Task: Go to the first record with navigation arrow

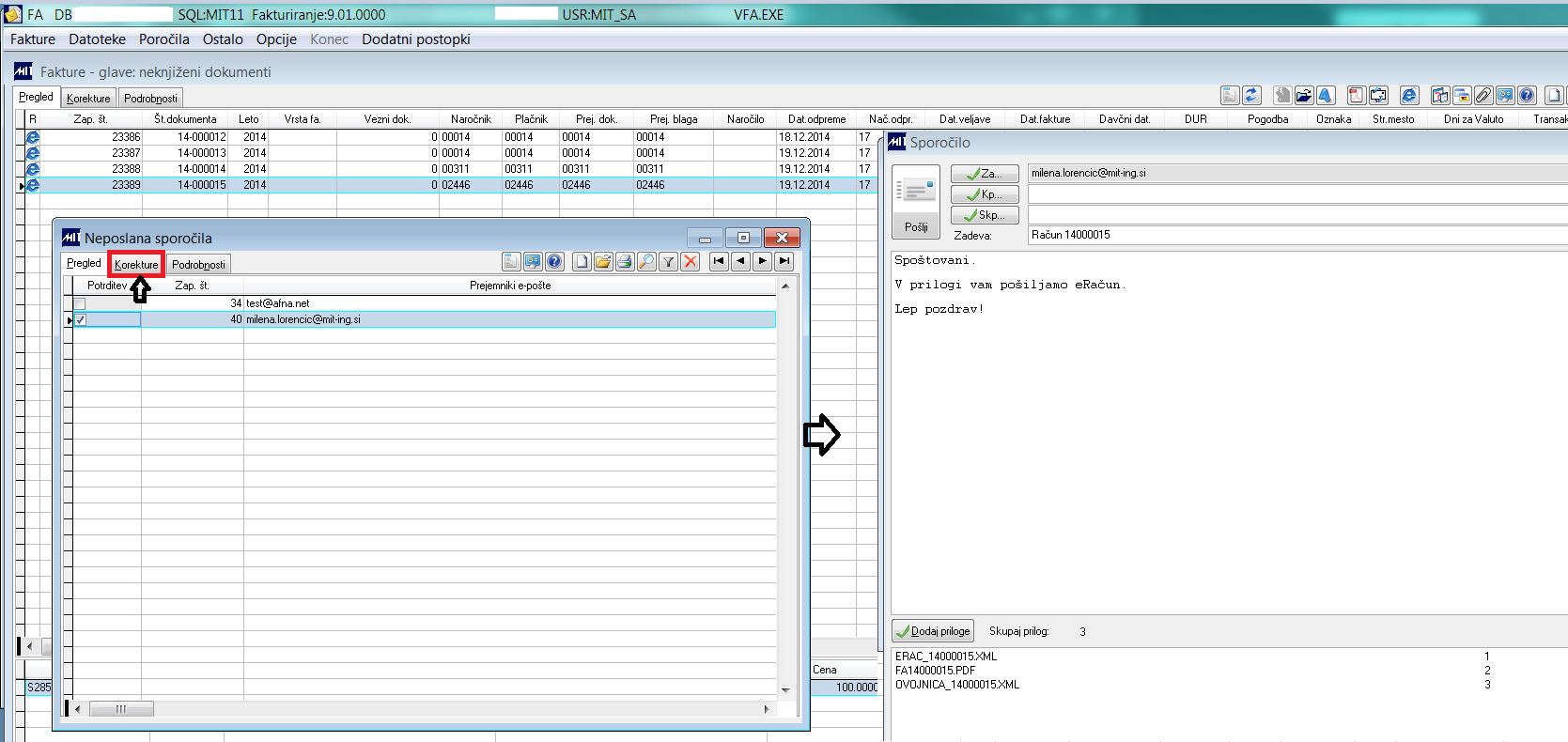Action: [x=719, y=262]
